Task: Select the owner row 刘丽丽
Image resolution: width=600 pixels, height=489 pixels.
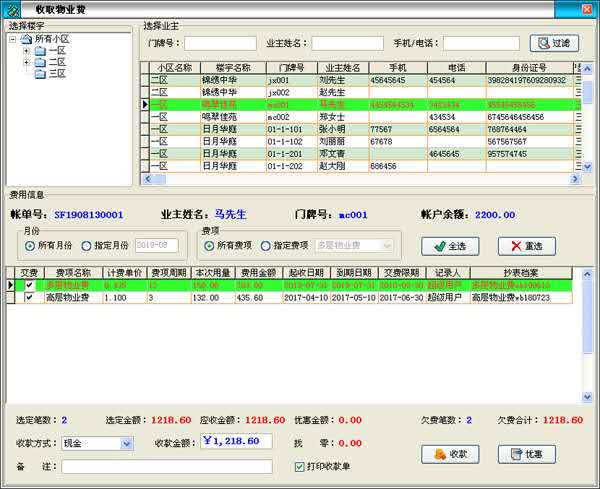Action: 362,141
